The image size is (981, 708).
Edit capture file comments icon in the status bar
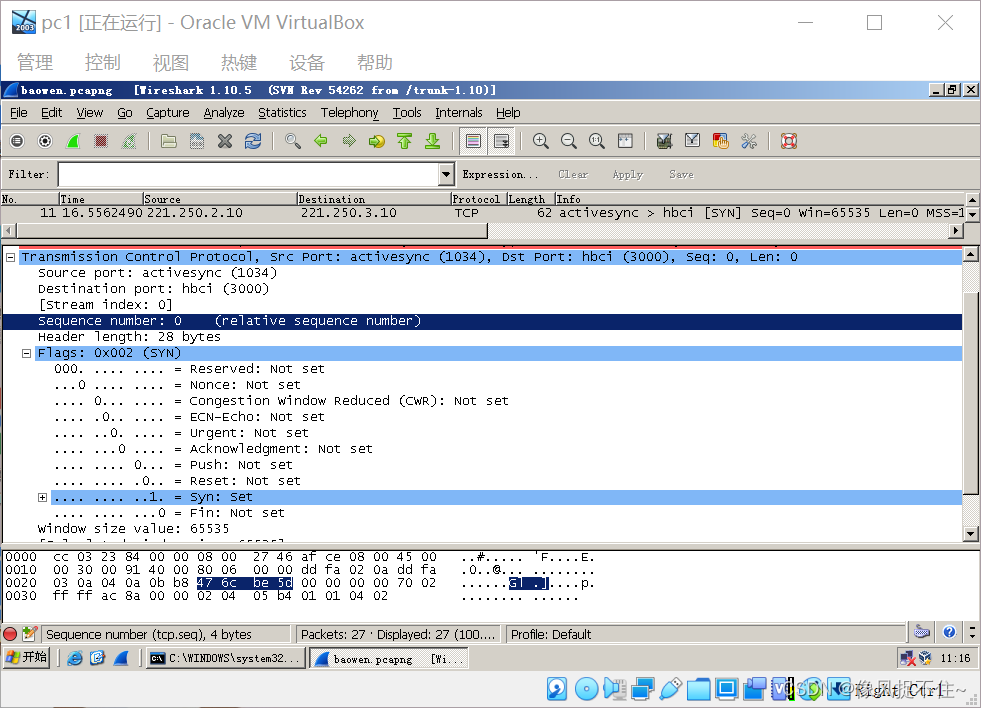pos(29,634)
